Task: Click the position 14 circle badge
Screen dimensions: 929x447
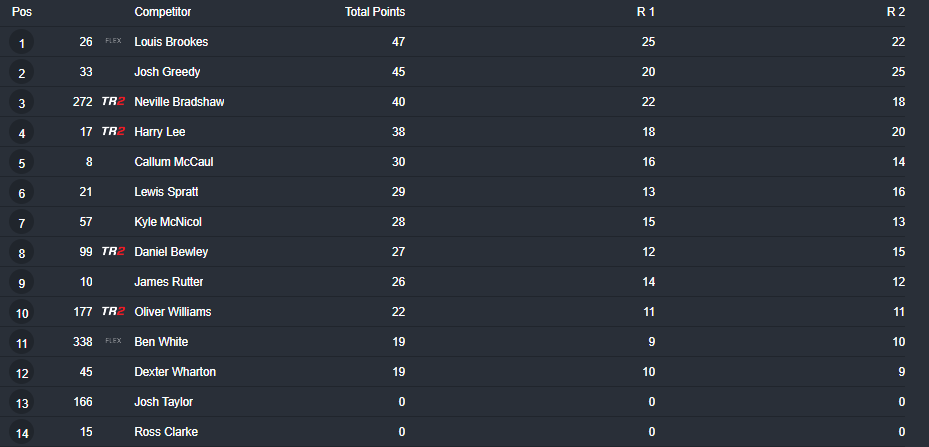Action: 22,433
